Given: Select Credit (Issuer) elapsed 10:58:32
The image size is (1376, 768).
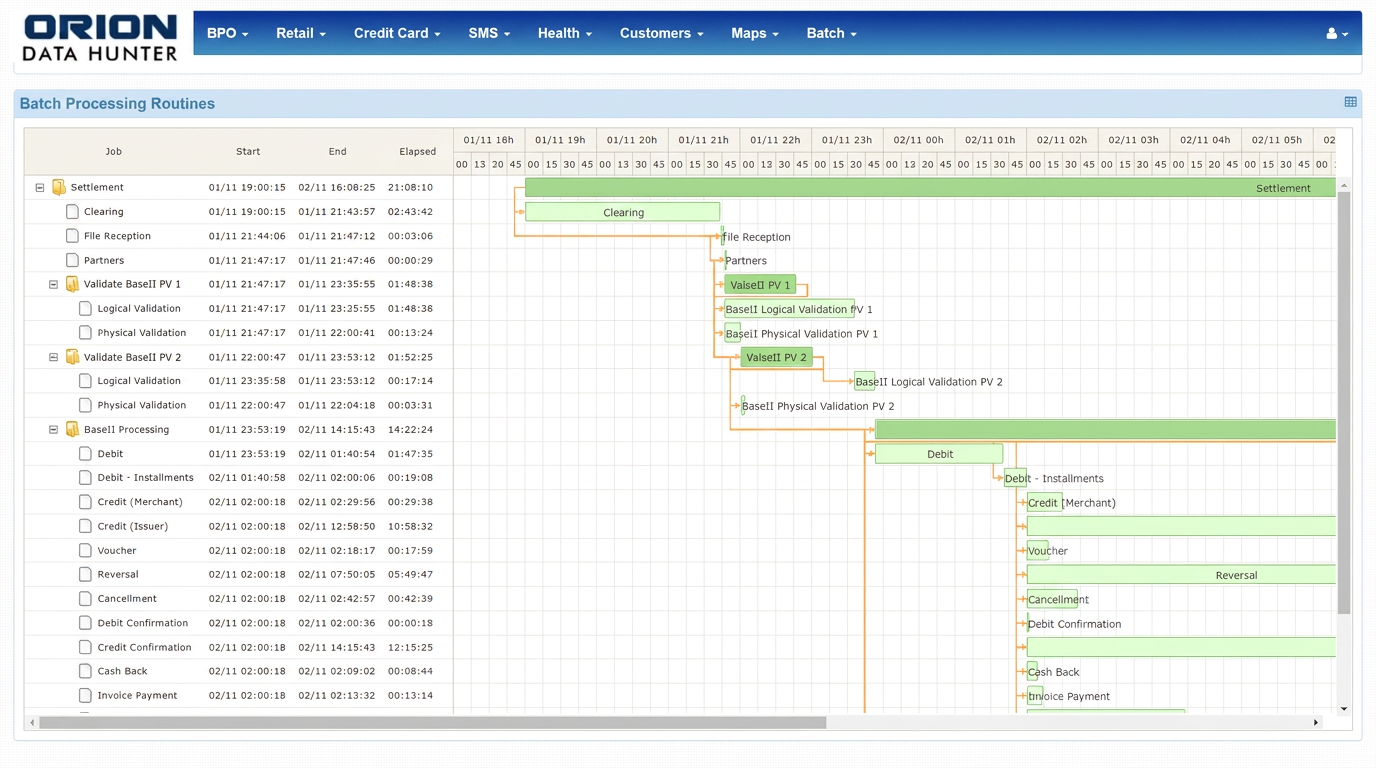Looking at the screenshot, I should (410, 526).
